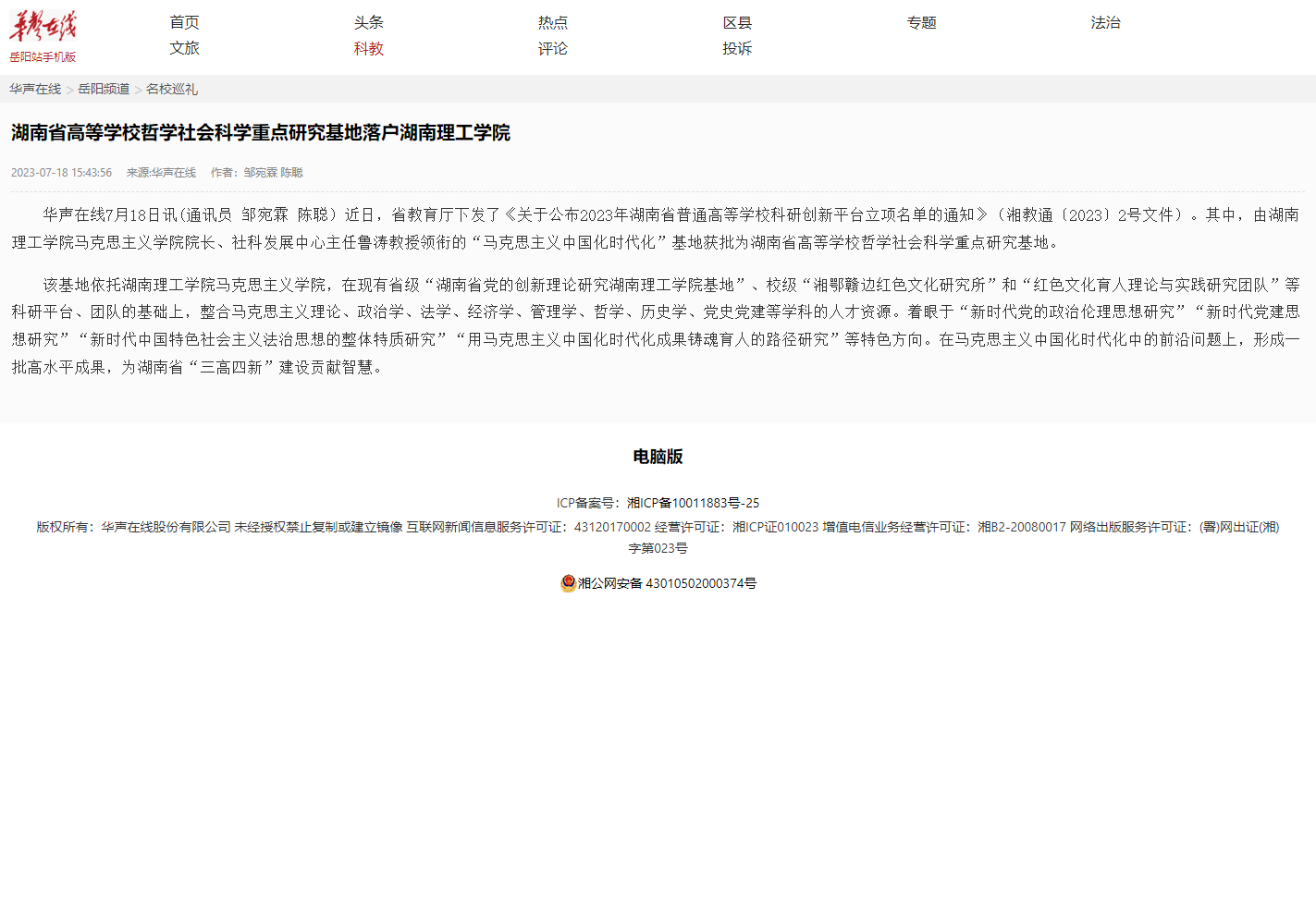
Task: Open the 投诉 navigation link
Action: coord(737,48)
